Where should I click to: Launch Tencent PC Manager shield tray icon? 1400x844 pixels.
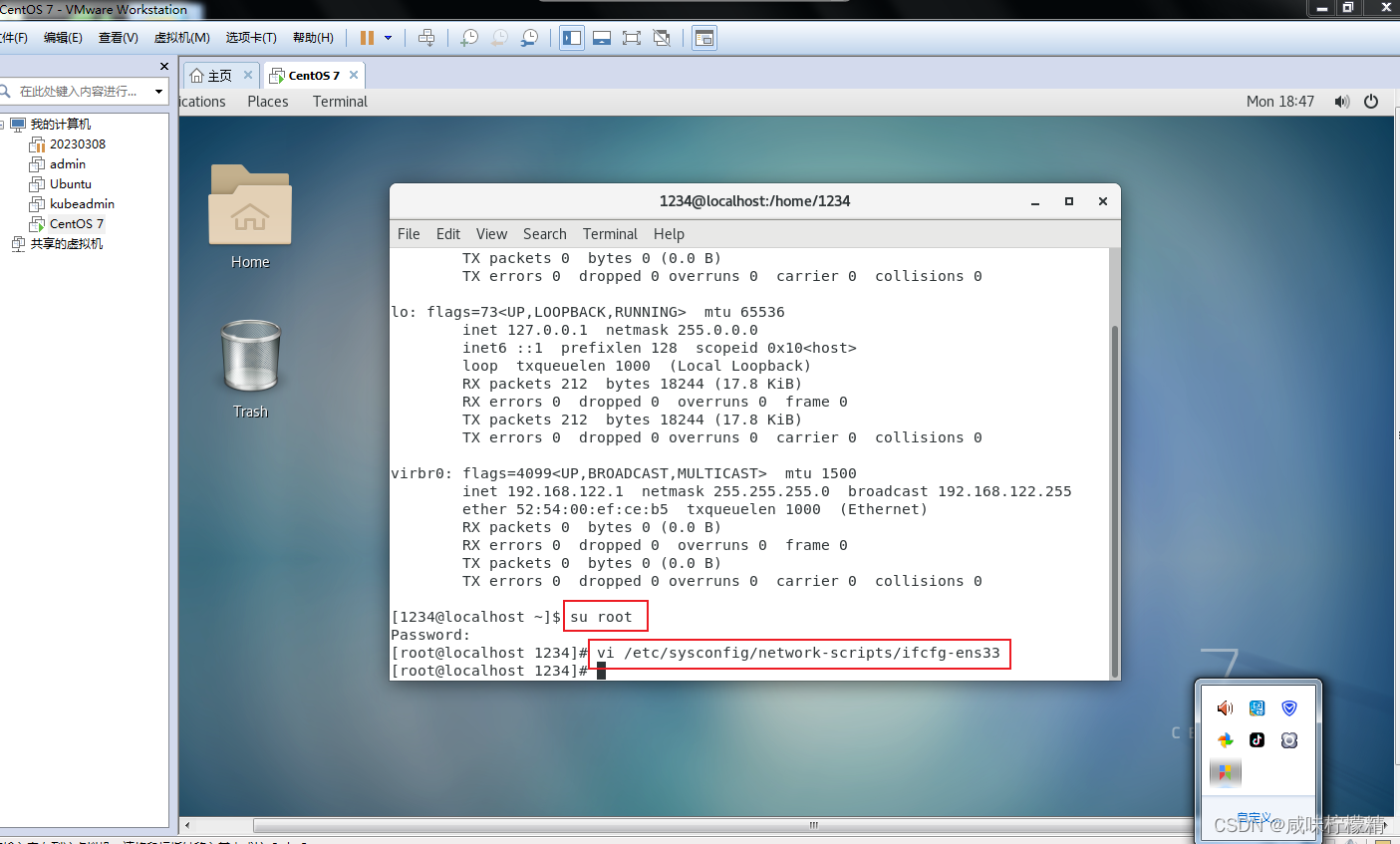(1289, 707)
